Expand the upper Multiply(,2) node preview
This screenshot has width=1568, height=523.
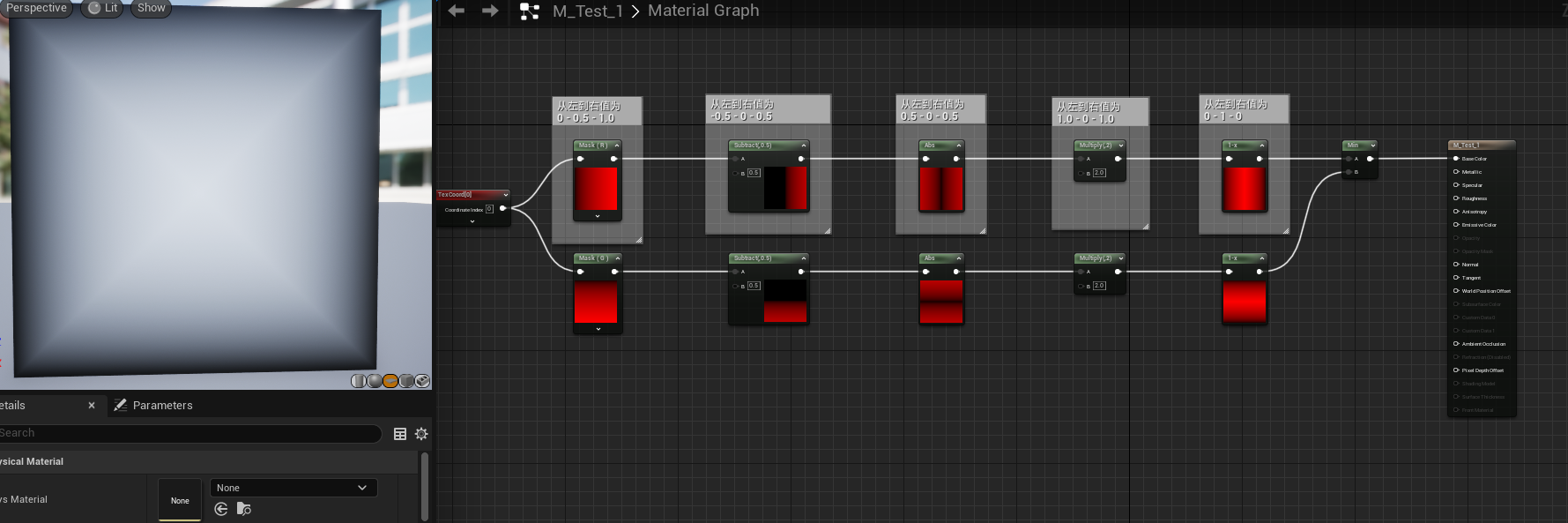1121,146
